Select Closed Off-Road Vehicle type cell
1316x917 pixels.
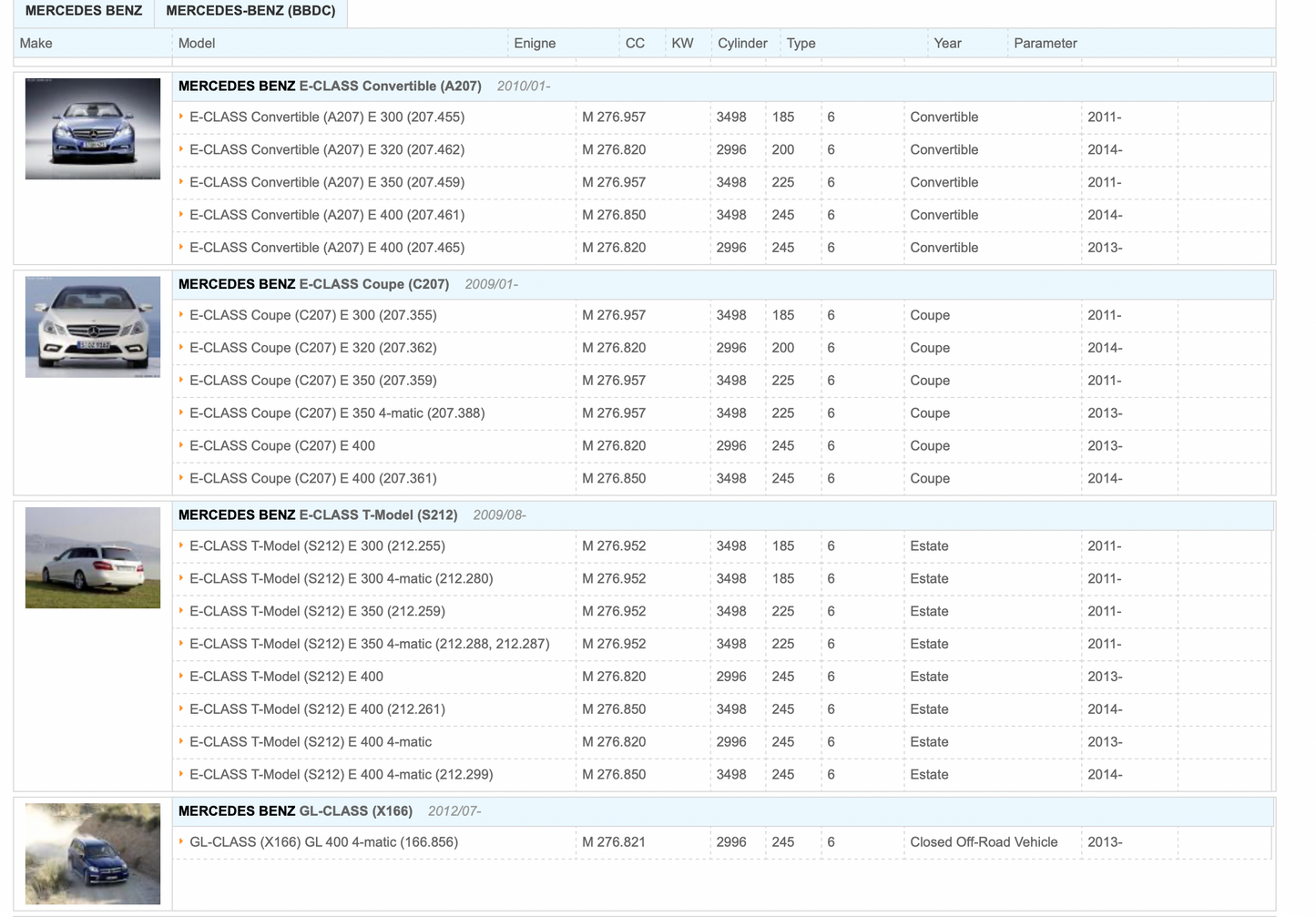point(984,842)
